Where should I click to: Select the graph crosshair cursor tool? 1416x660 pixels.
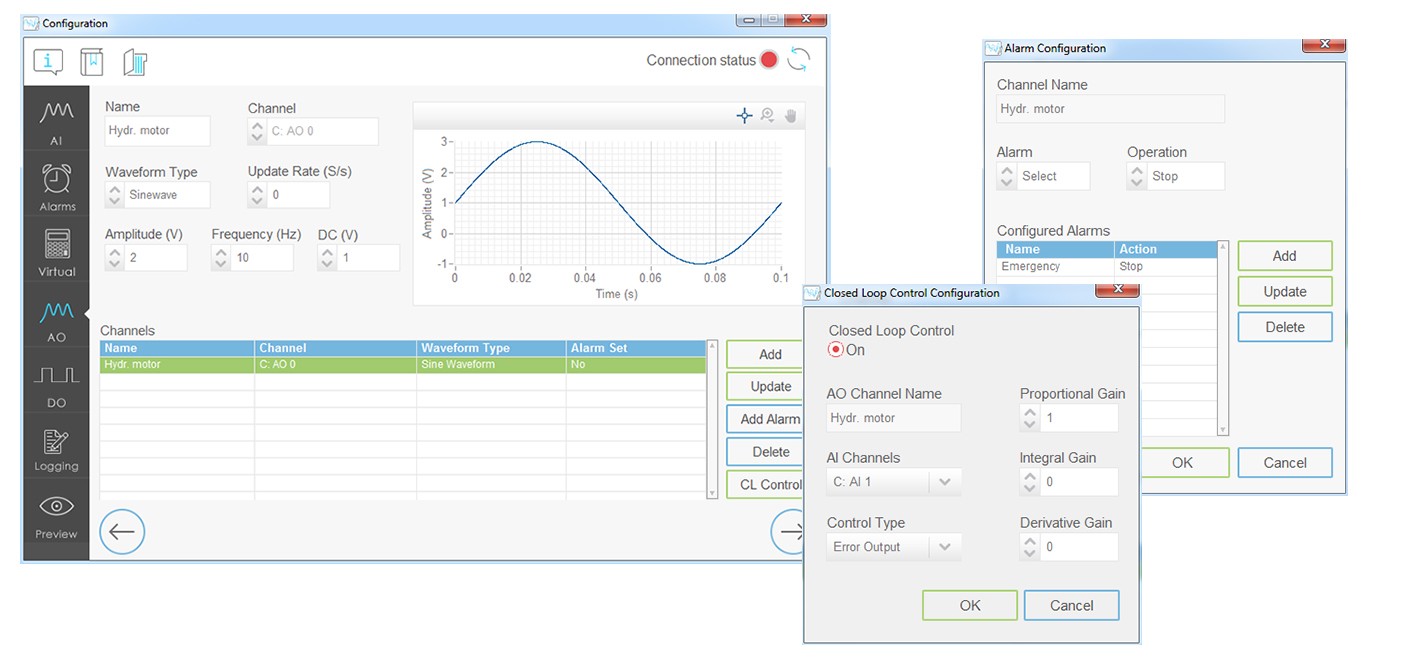click(744, 116)
